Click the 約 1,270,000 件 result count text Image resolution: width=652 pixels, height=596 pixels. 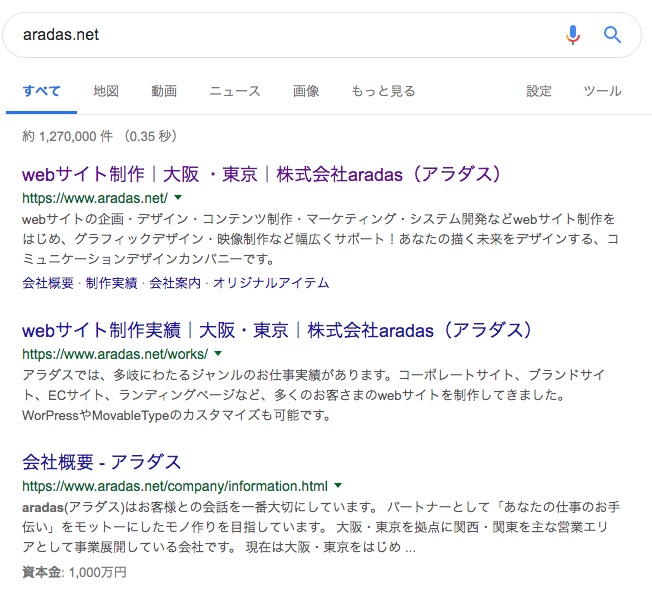click(x=67, y=136)
